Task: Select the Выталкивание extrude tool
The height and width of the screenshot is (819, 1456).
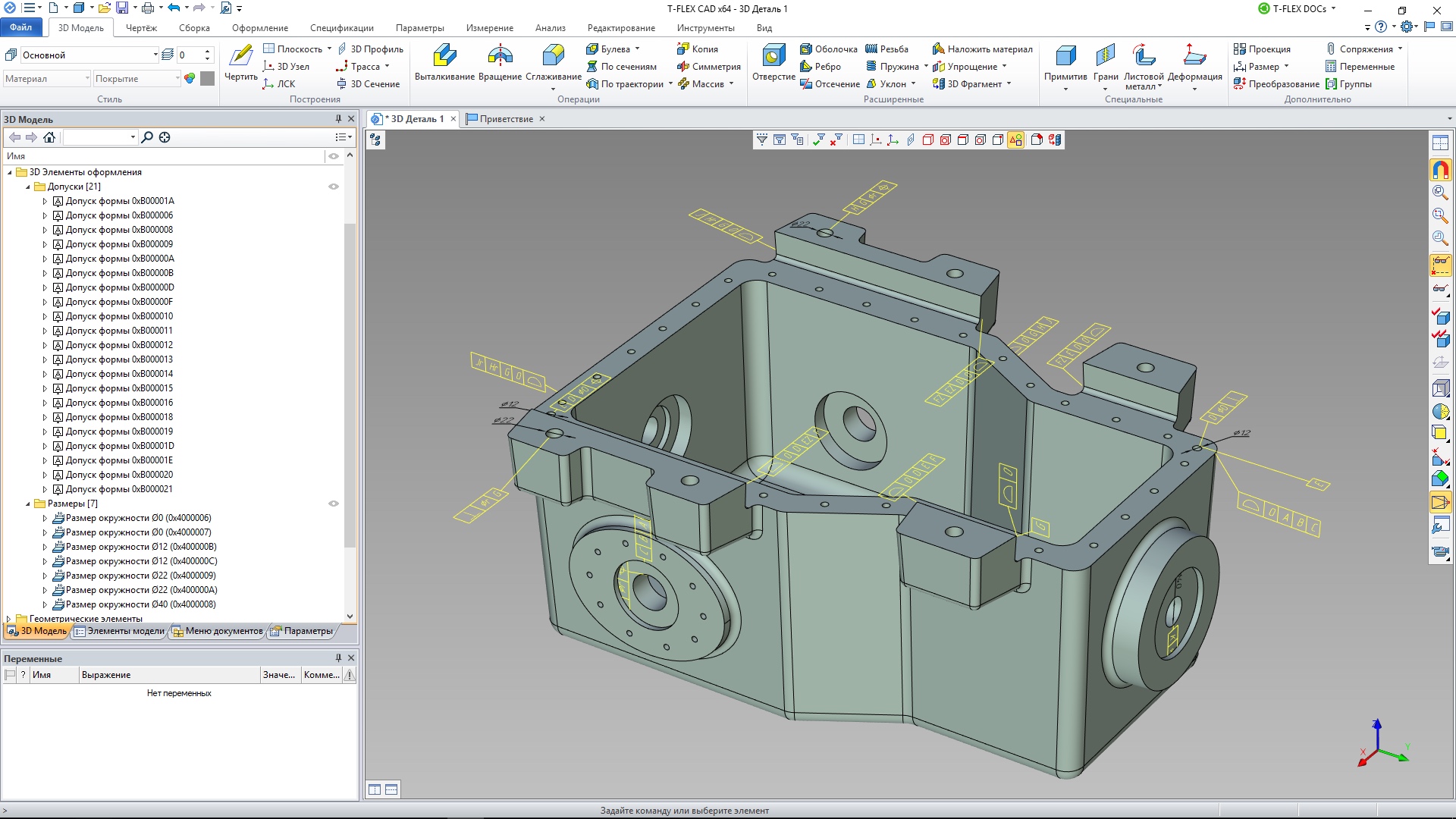Action: point(444,62)
